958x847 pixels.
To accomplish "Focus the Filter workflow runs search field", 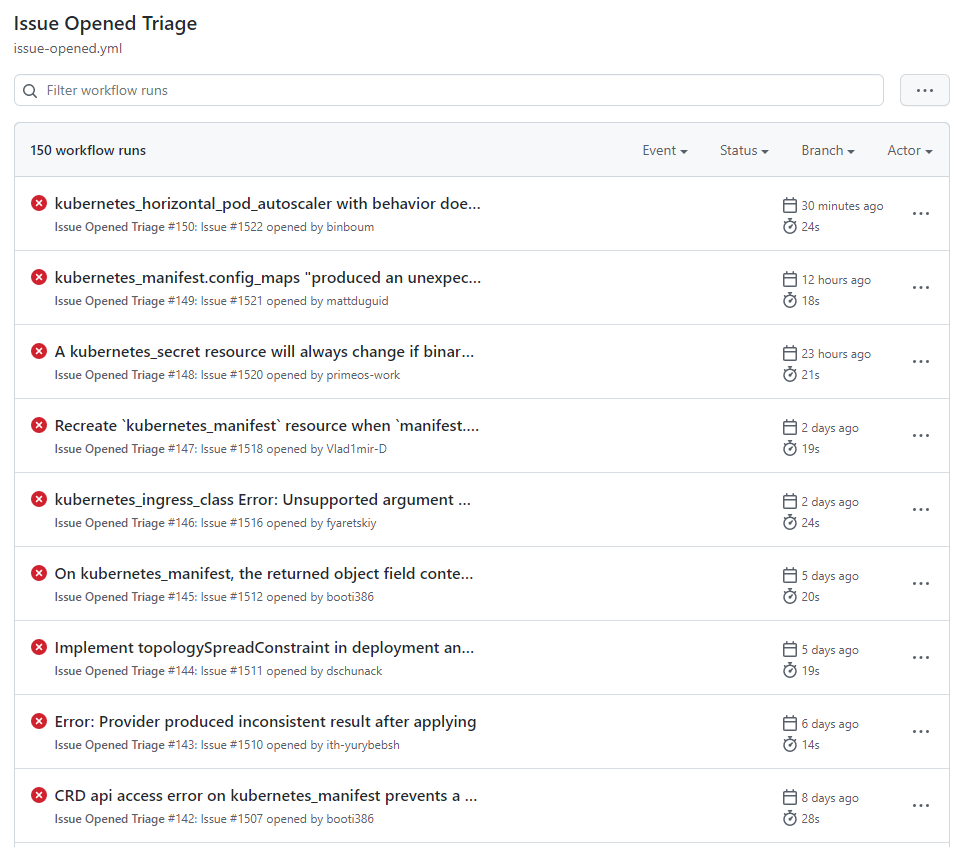I will (x=449, y=90).
